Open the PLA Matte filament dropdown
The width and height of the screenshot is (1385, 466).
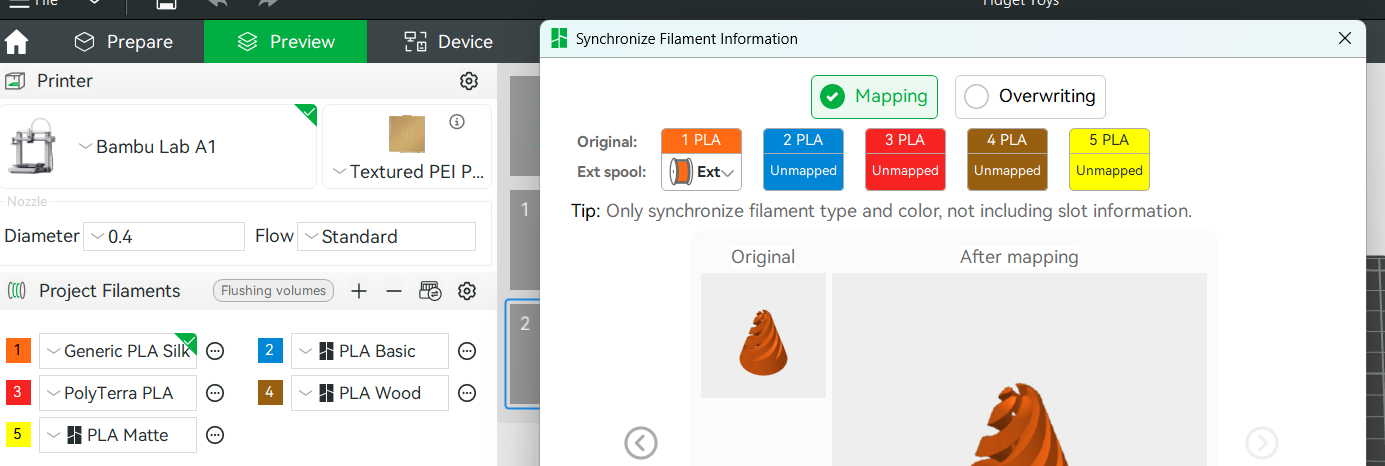(118, 435)
